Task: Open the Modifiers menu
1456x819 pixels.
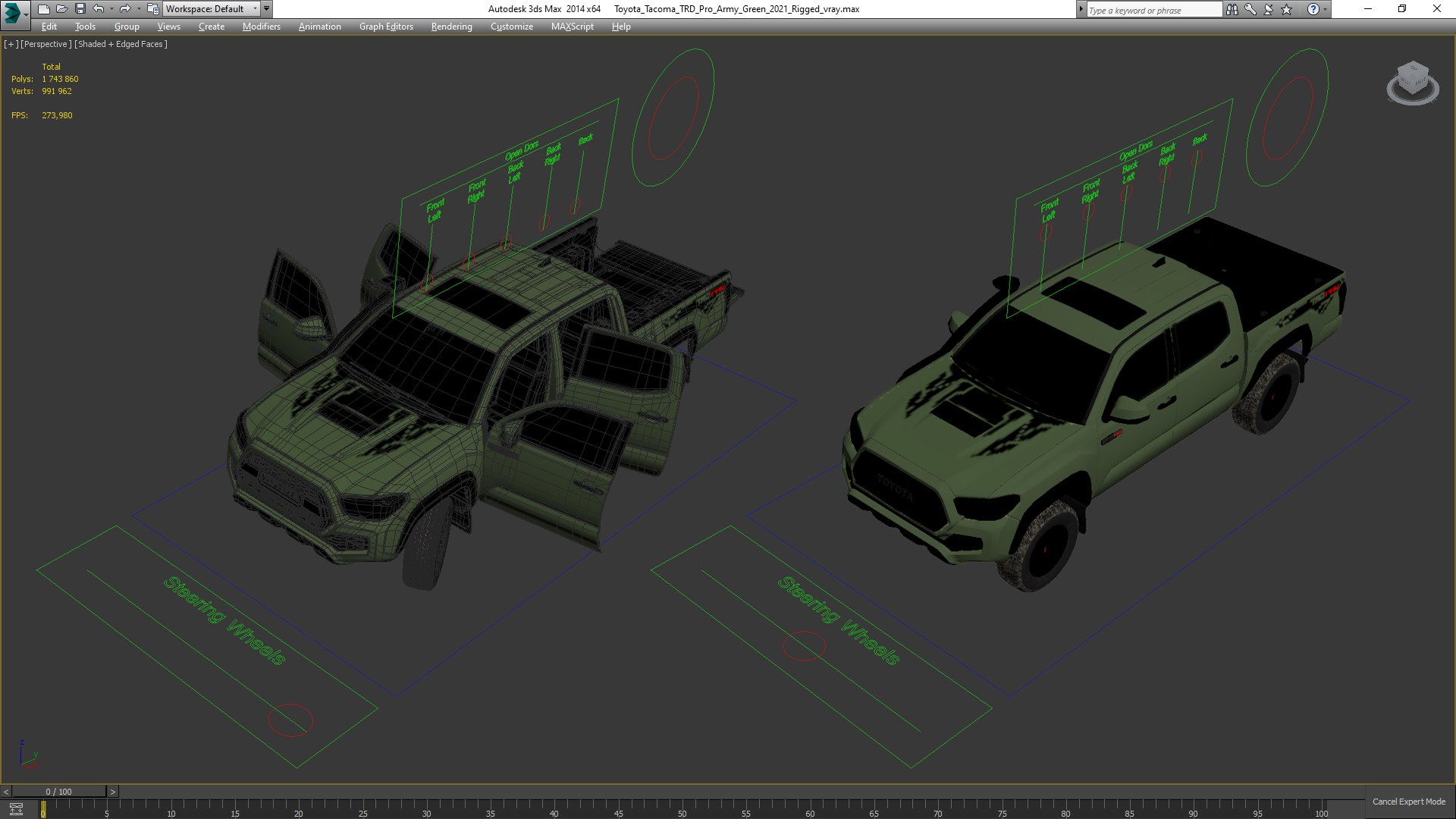Action: [262, 27]
